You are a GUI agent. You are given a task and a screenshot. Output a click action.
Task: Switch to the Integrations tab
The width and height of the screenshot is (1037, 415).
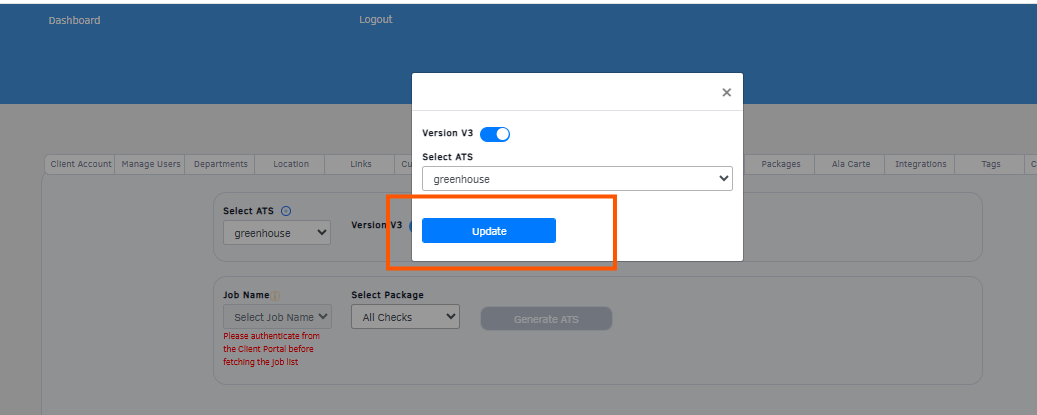[921, 164]
